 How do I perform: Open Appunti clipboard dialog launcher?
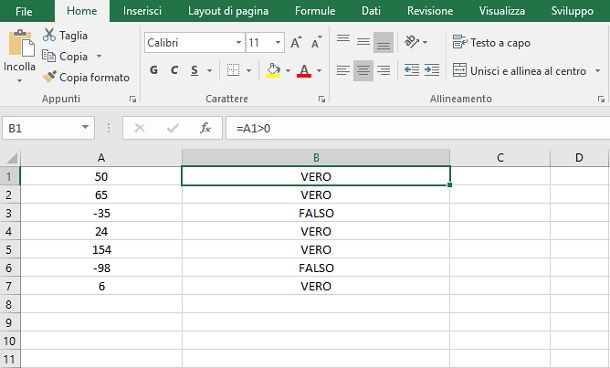(133, 99)
